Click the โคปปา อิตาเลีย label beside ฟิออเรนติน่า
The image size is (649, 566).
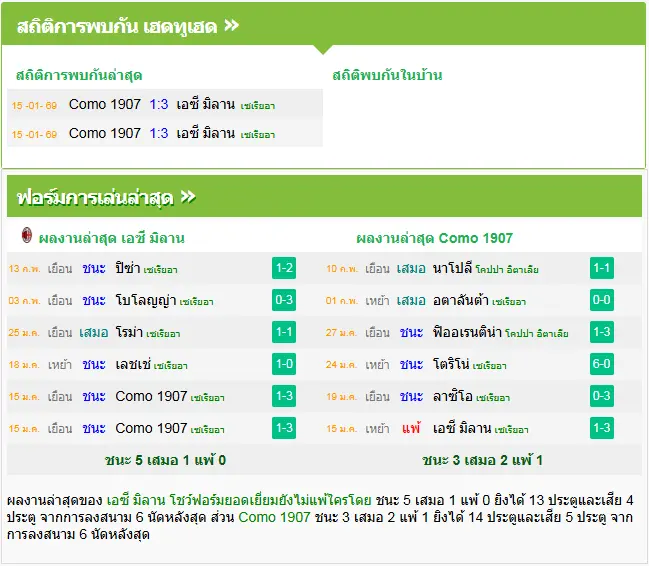pyautogui.click(x=536, y=334)
